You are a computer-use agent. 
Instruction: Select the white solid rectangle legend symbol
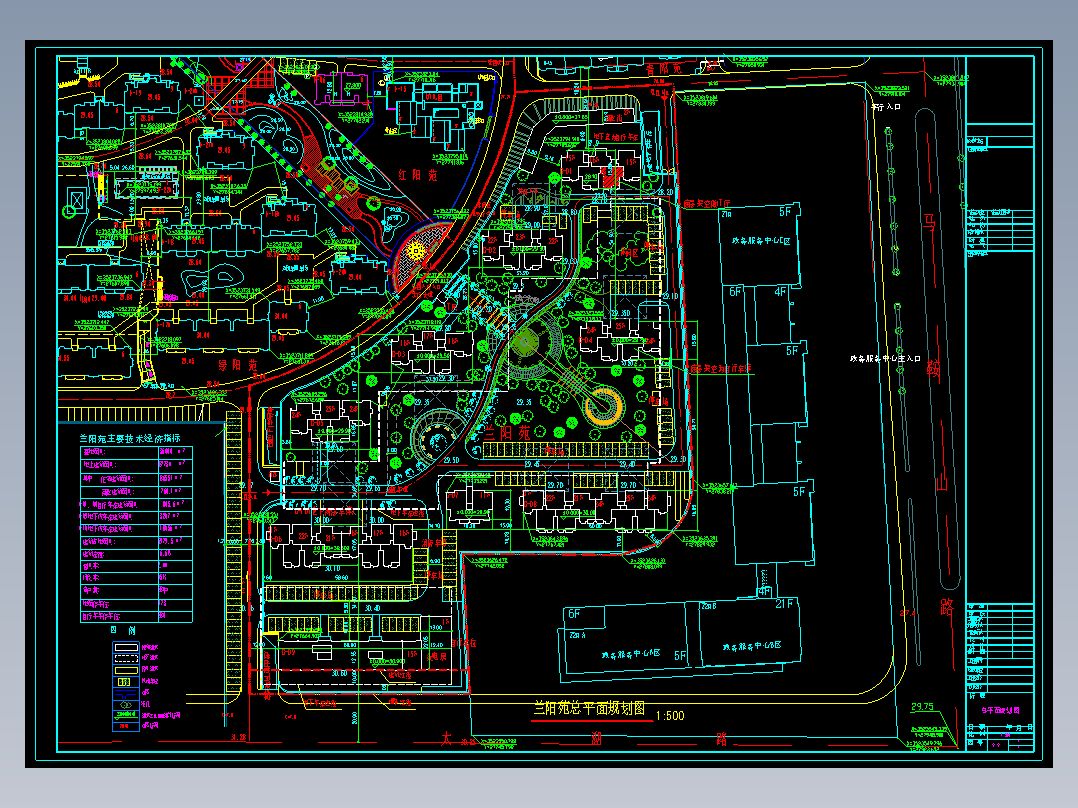(126, 648)
